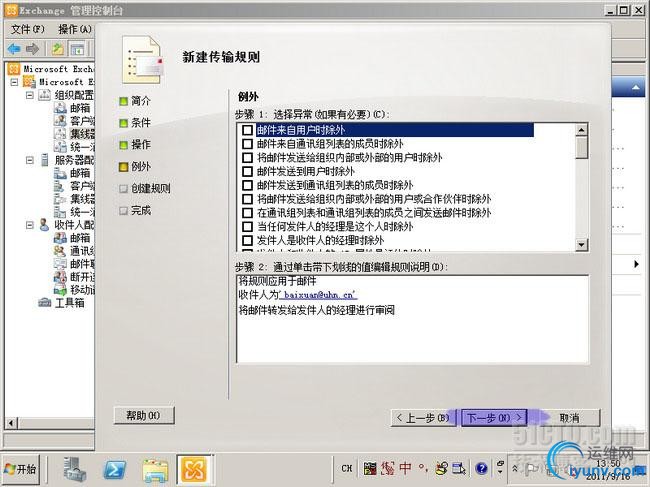This screenshot has width=650, height=487.
Task: Check 将邮件发送给...用户或合作伙伴时除外
Action: tap(247, 199)
